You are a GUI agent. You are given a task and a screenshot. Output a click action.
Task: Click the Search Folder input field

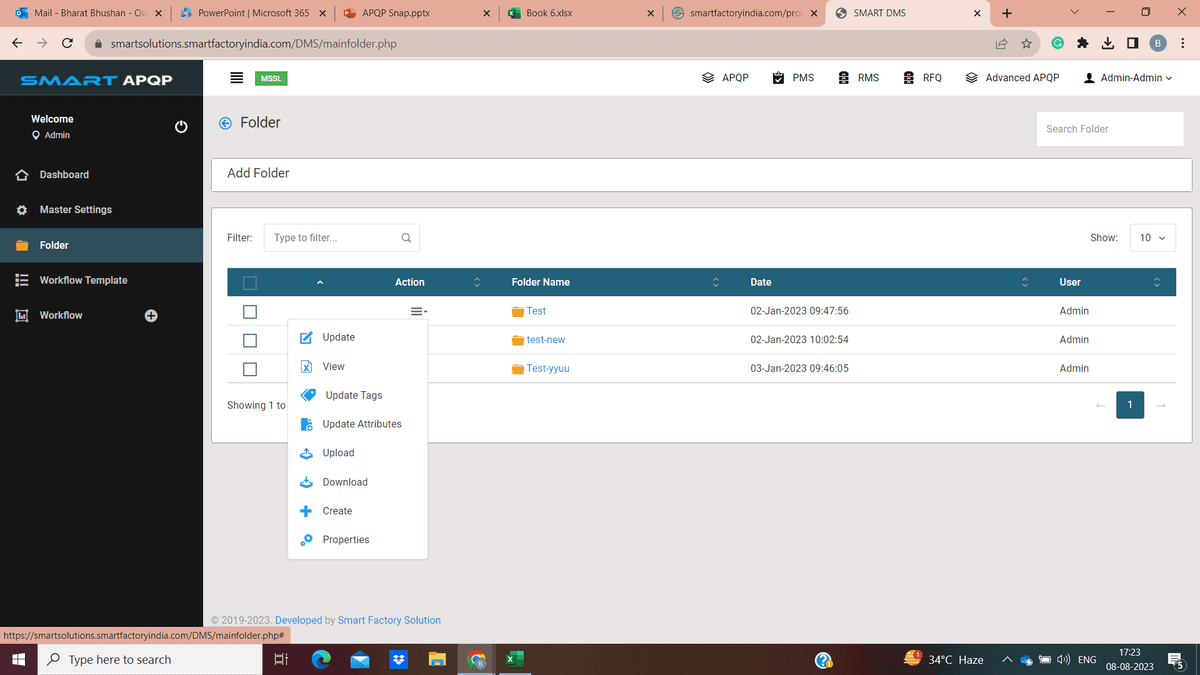coord(1109,128)
